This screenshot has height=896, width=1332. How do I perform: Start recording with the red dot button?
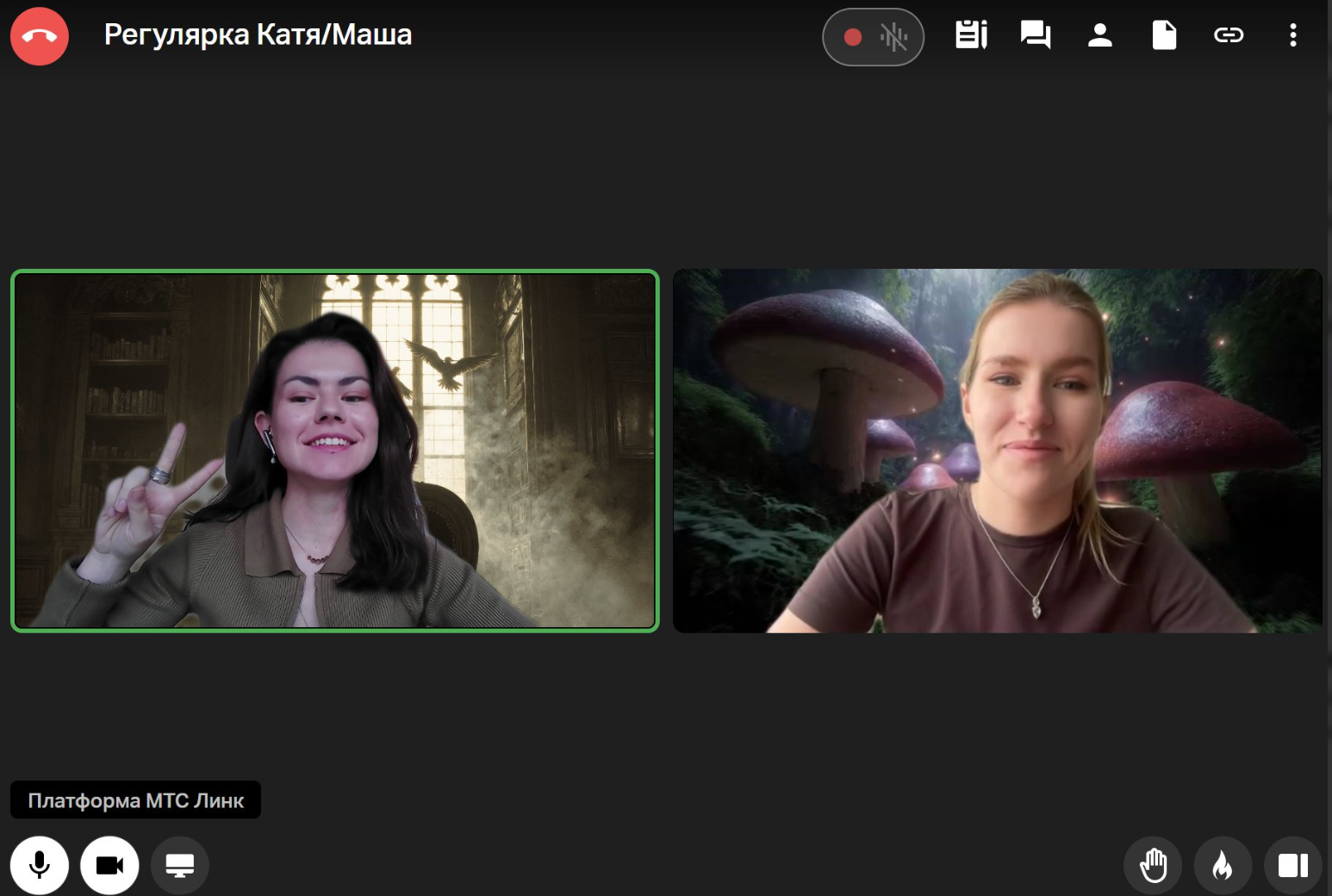pos(852,37)
